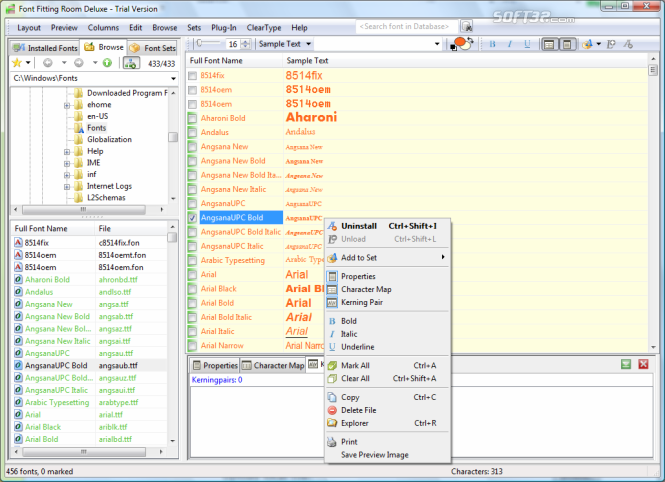Check the Arabic Typesetting checkbox
The height and width of the screenshot is (482, 665).
193,261
